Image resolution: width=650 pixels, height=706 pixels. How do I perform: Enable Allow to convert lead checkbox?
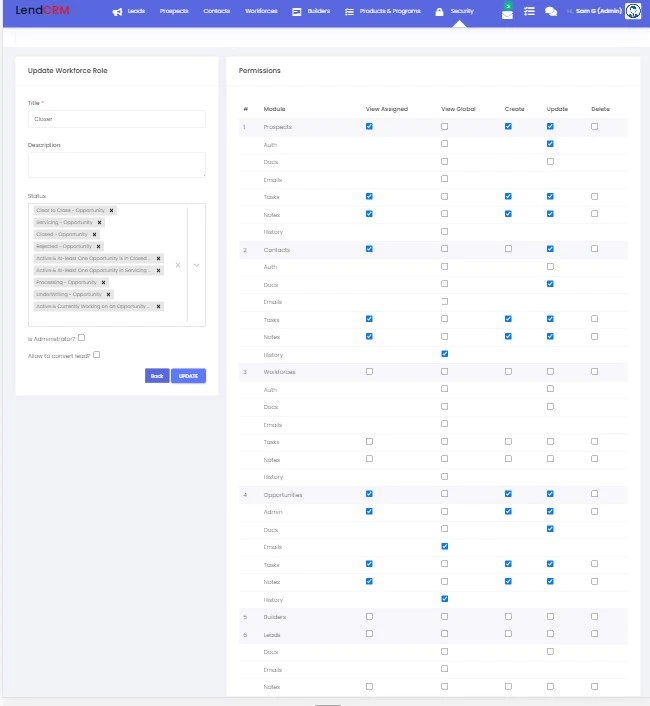pos(97,355)
